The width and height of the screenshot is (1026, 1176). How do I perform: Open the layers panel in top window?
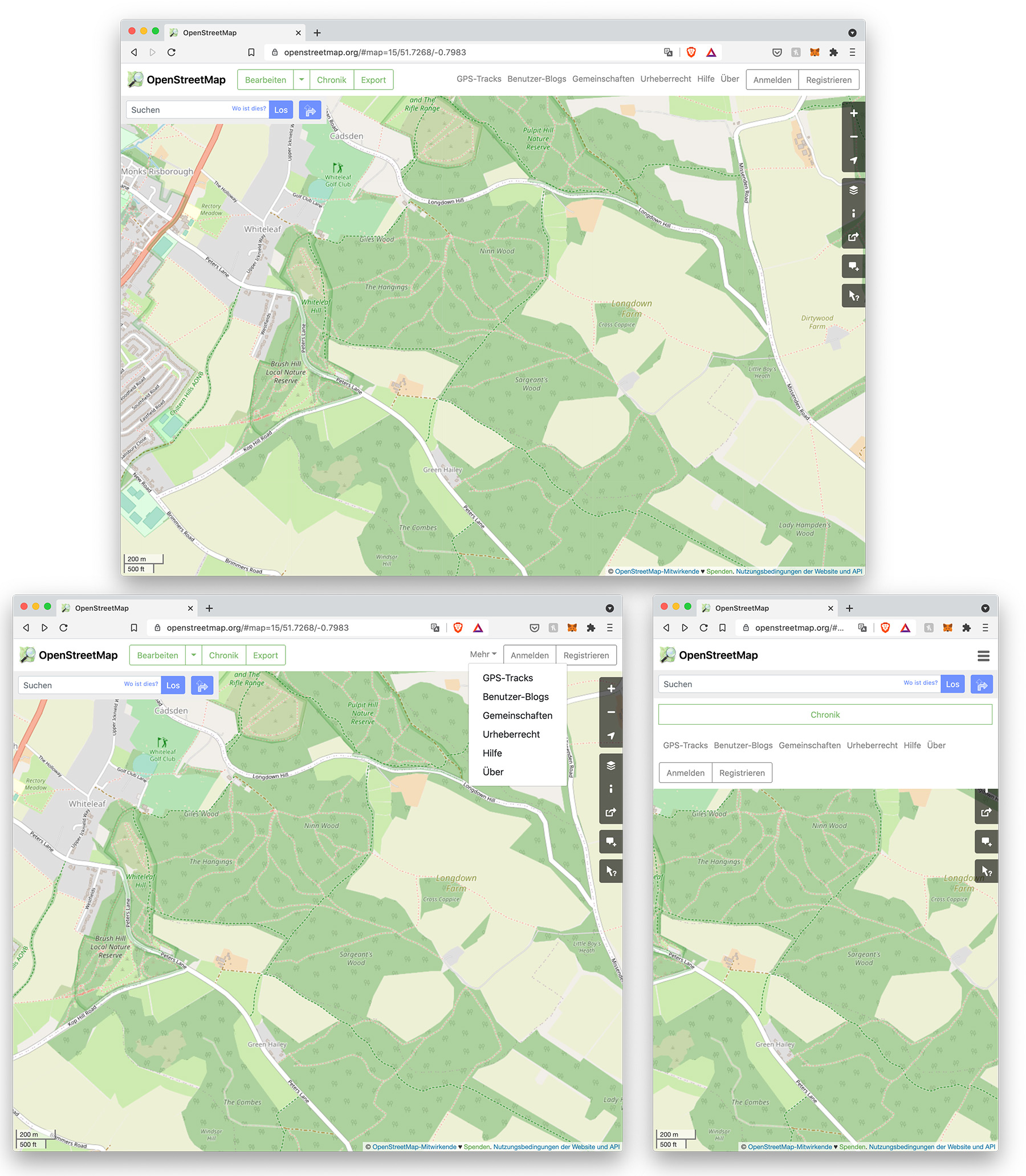853,190
